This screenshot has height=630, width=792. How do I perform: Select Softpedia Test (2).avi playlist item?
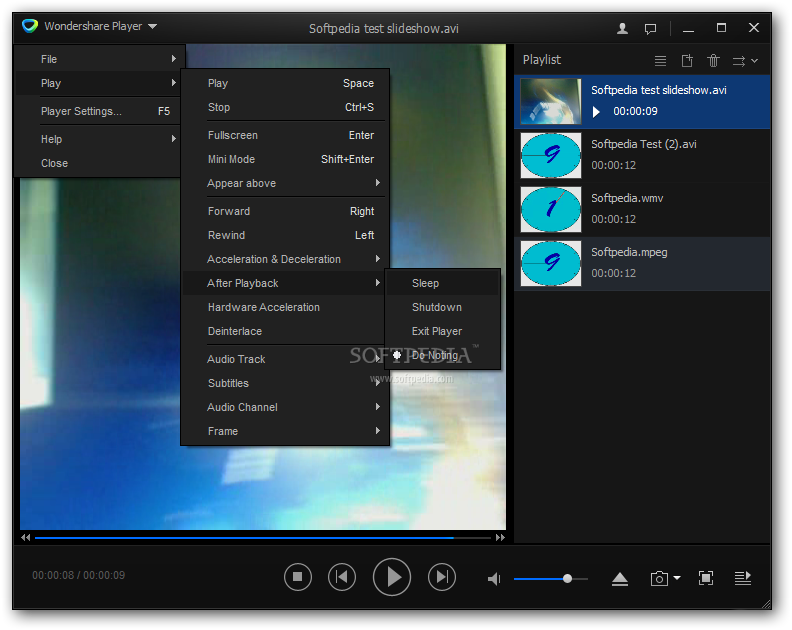coord(642,155)
